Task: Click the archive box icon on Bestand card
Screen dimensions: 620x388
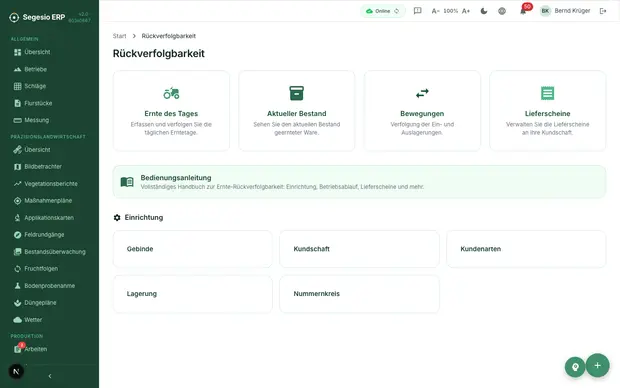Action: [297, 93]
